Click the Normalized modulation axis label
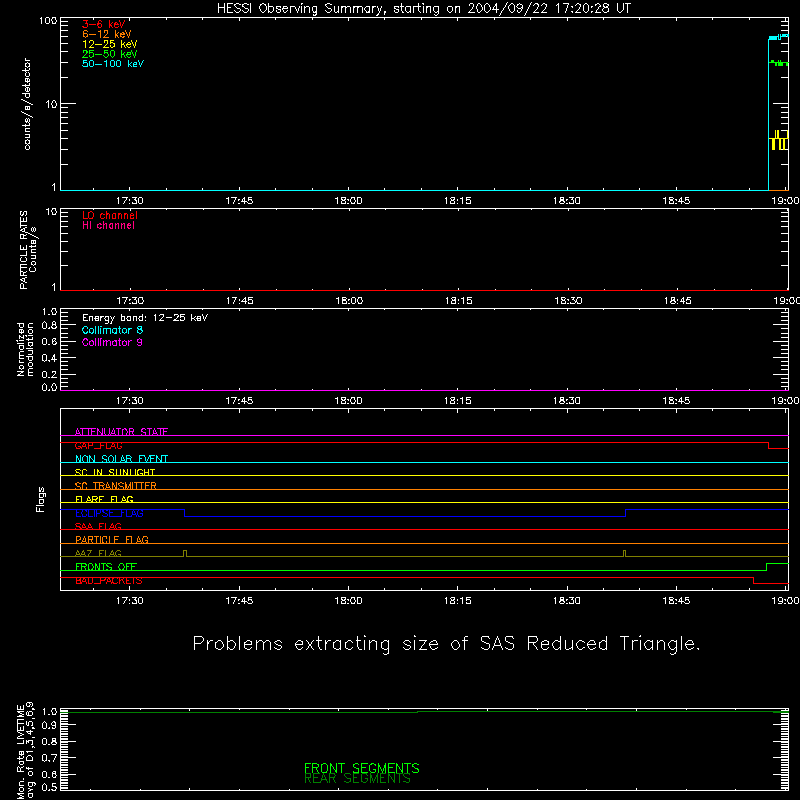800x800 pixels. [25, 349]
